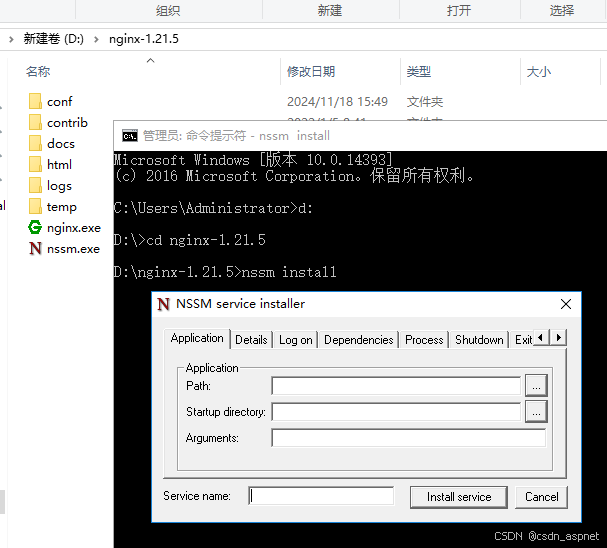This screenshot has width=607, height=548.
Task: Open the Log on tab
Action: click(295, 340)
